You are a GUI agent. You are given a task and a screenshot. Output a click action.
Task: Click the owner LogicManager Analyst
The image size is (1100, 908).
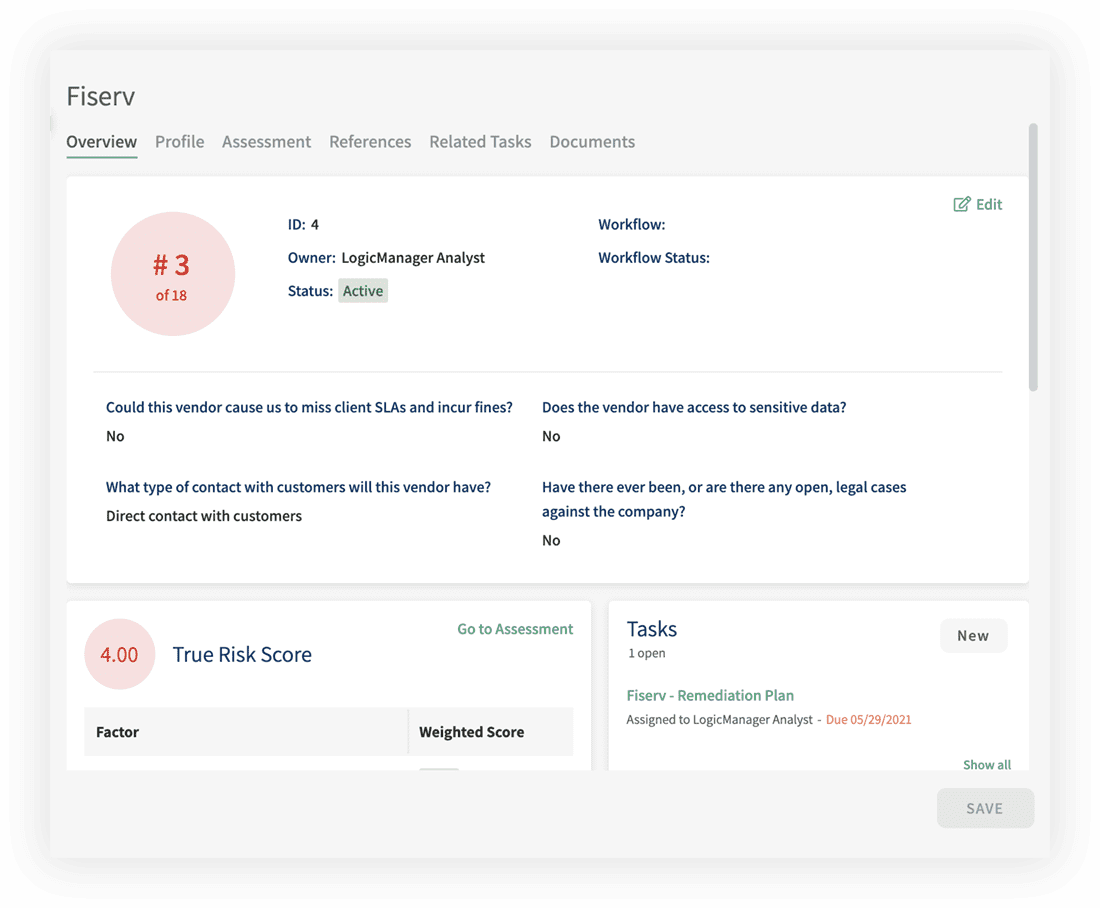(415, 257)
